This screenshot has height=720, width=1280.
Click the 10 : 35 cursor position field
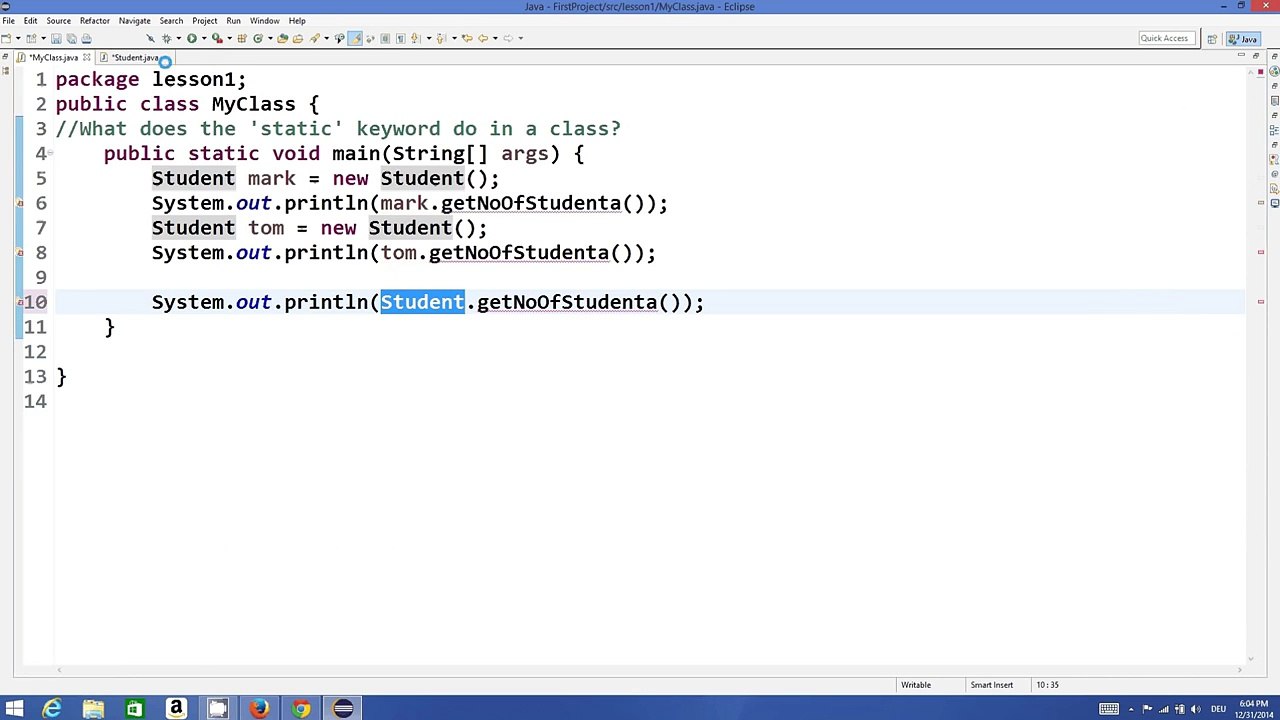1047,685
